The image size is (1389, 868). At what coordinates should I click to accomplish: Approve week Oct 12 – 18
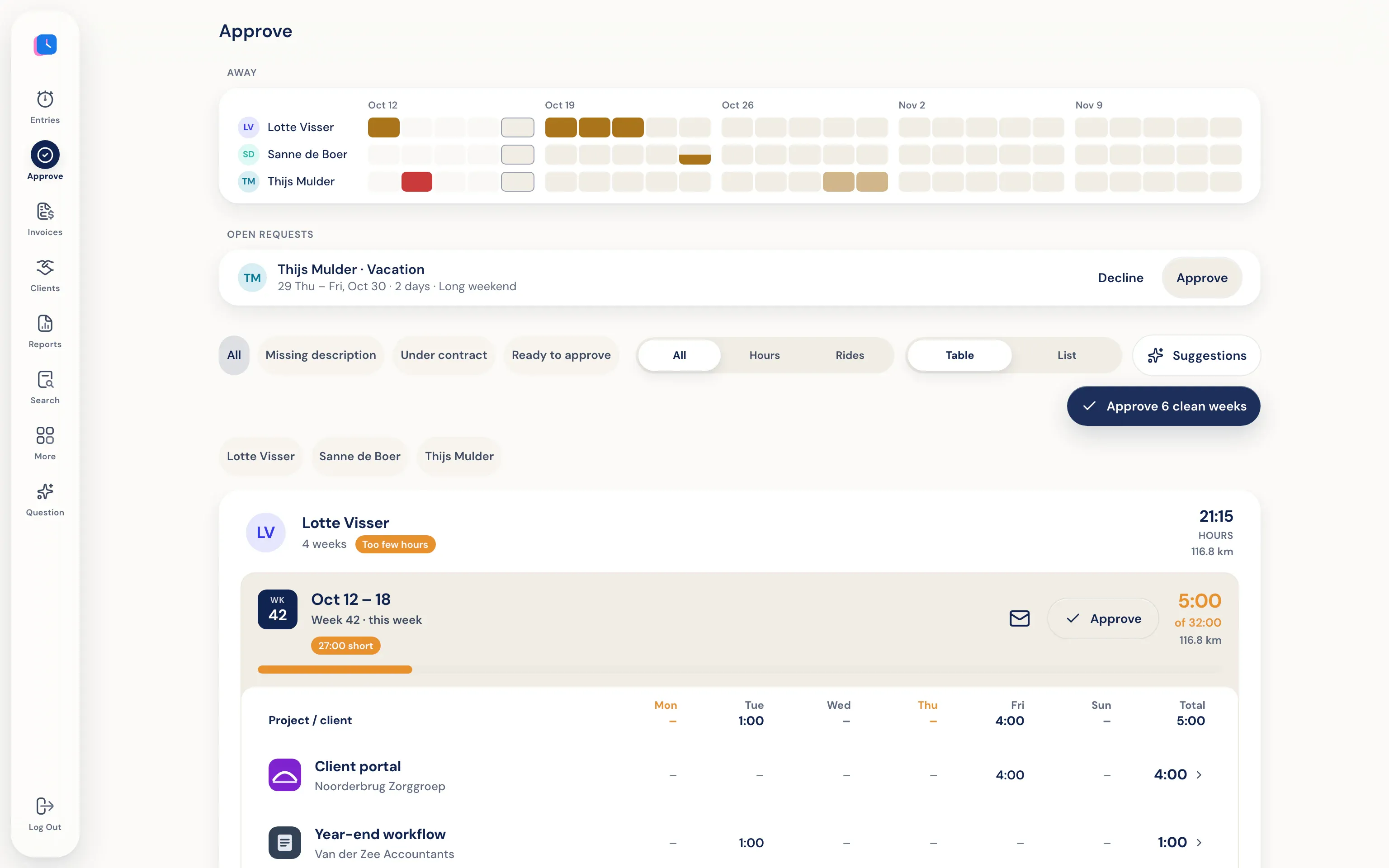pos(1103,618)
